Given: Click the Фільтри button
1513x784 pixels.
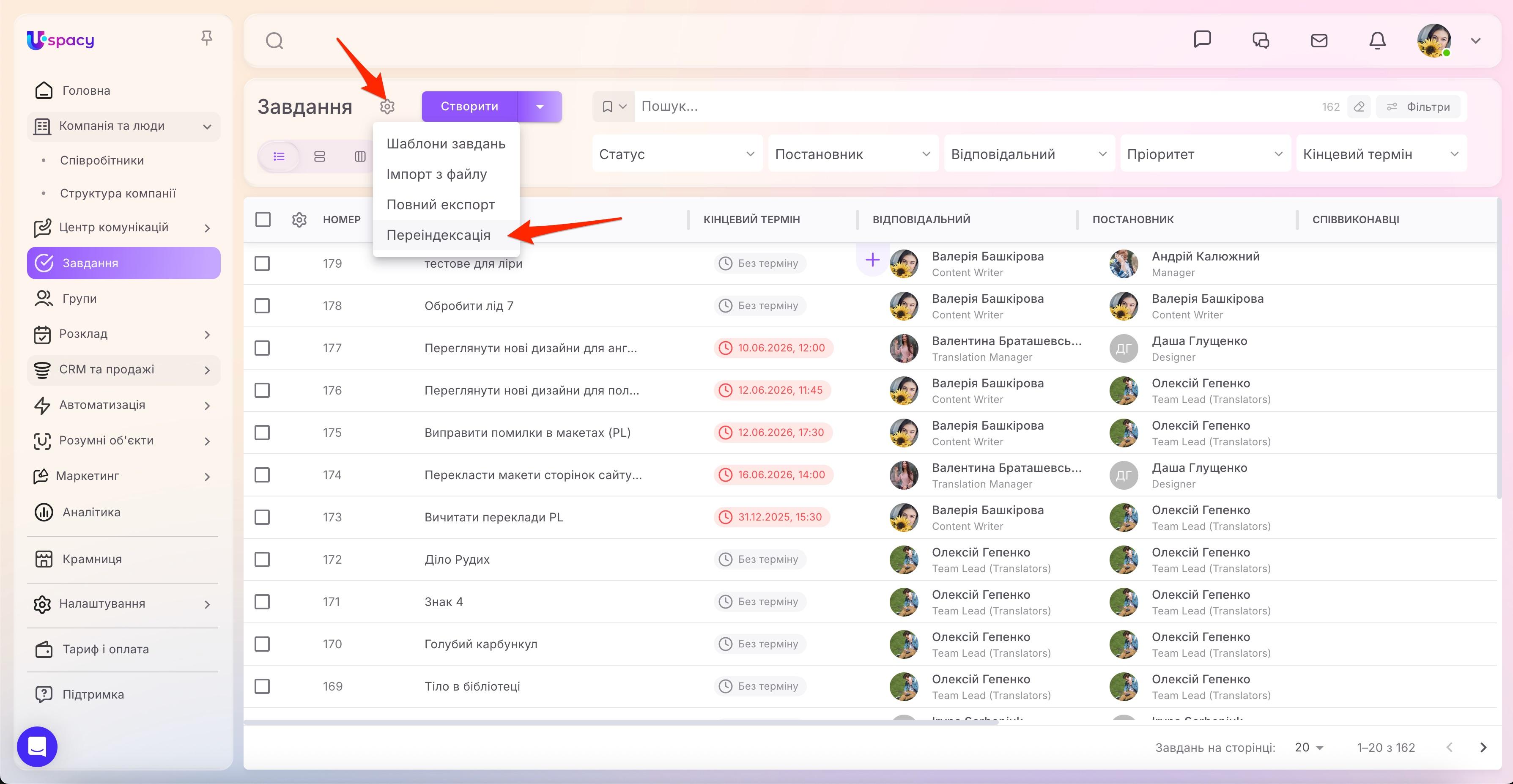Looking at the screenshot, I should pos(1418,107).
